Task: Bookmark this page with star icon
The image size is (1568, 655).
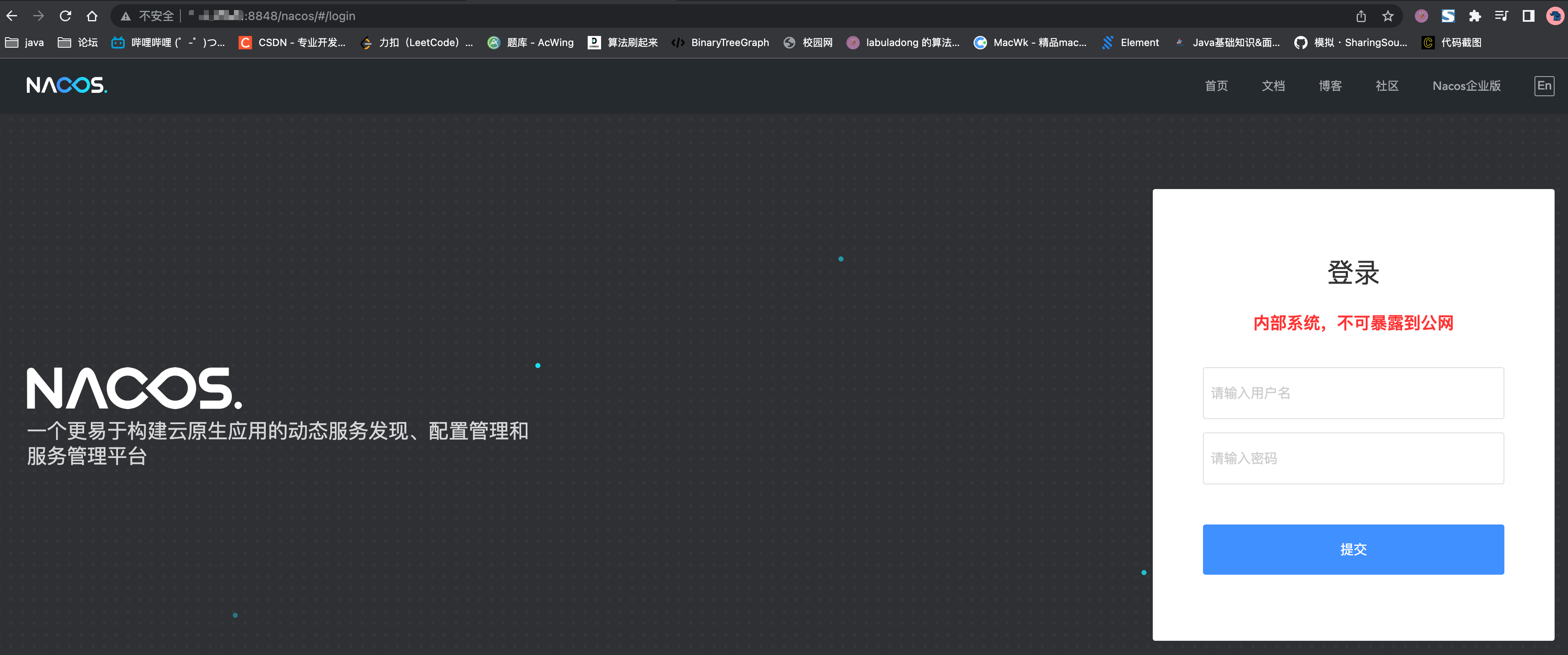Action: [1388, 16]
